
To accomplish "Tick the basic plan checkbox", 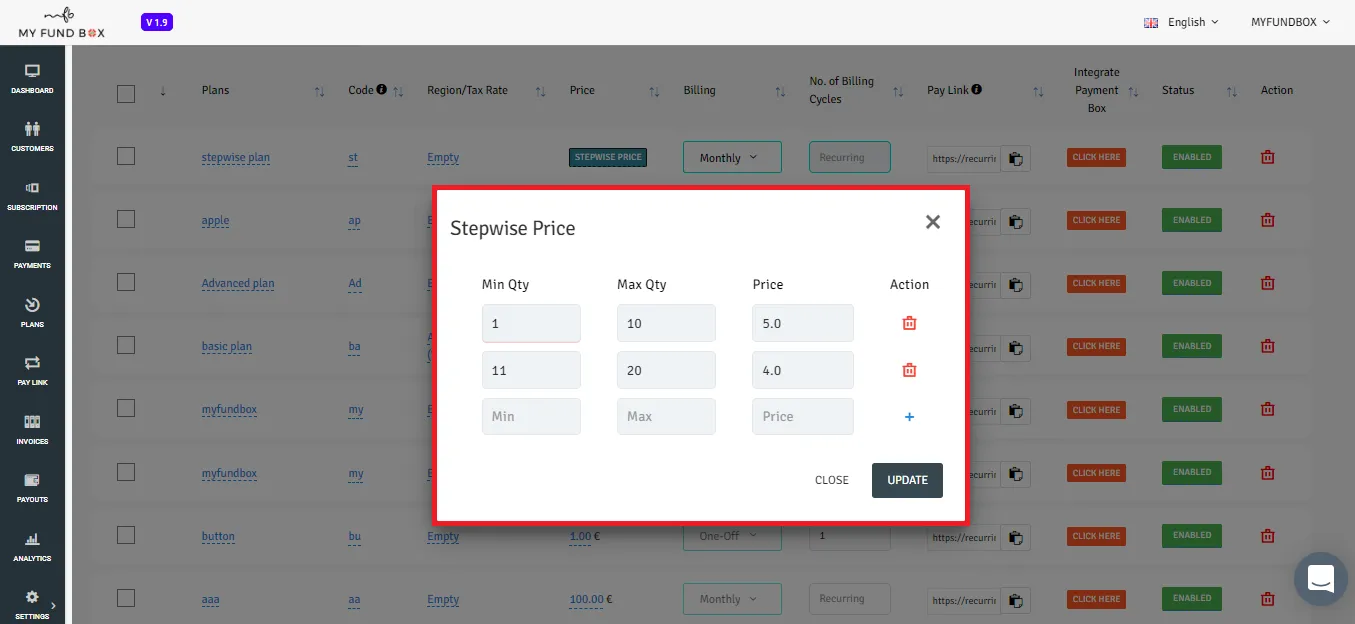I will 126,345.
